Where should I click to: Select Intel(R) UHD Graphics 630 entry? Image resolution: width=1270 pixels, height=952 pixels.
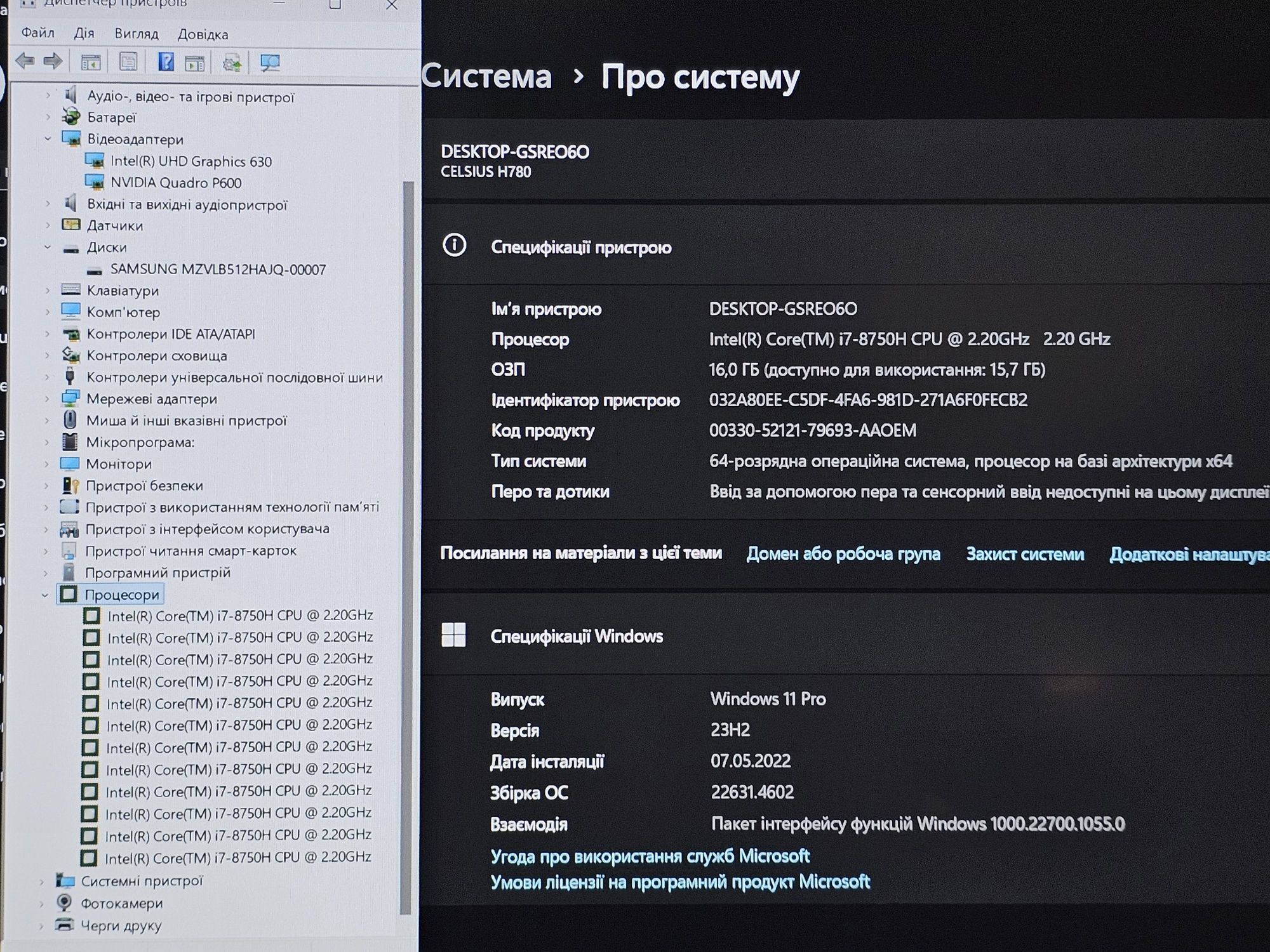coord(190,161)
